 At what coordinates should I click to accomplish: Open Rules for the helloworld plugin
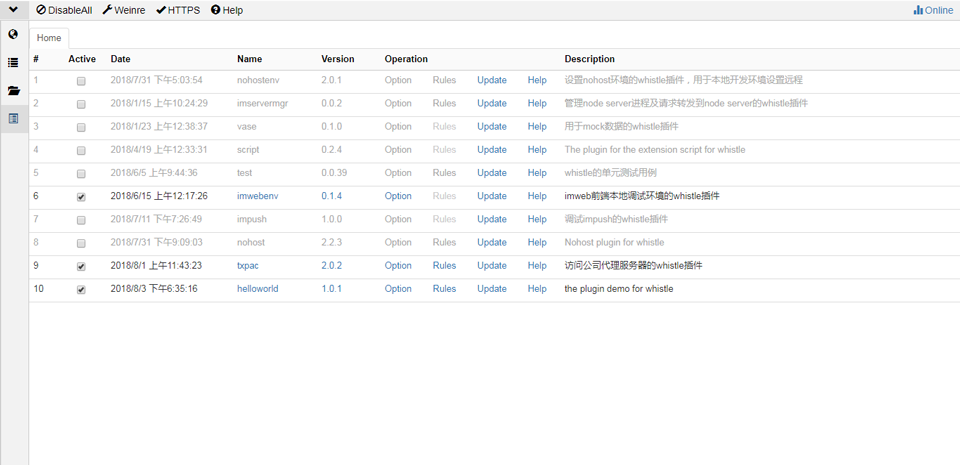click(x=444, y=289)
